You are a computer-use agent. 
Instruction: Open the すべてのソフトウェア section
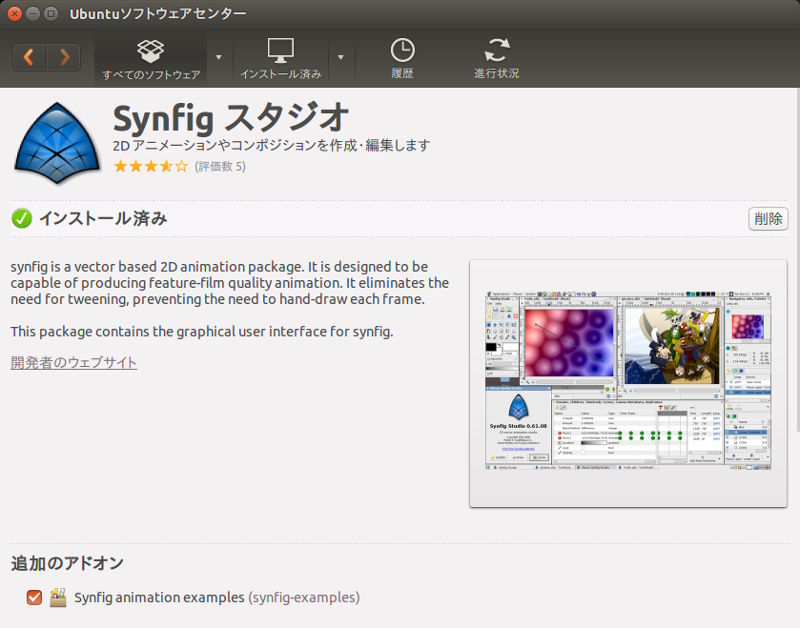coord(151,59)
